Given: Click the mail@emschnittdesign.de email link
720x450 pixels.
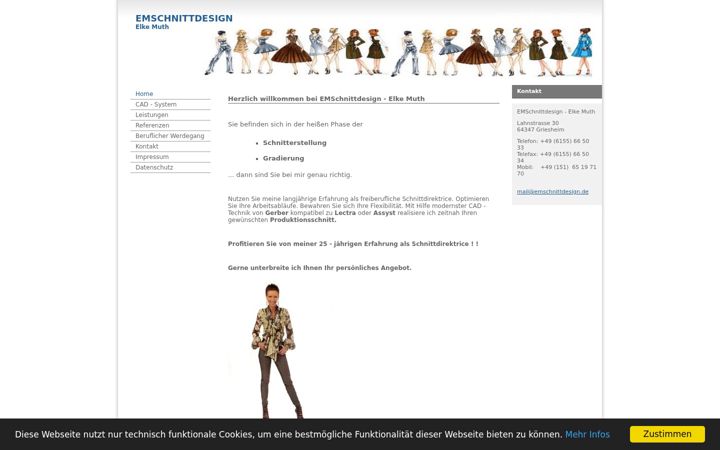Looking at the screenshot, I should click(552, 192).
